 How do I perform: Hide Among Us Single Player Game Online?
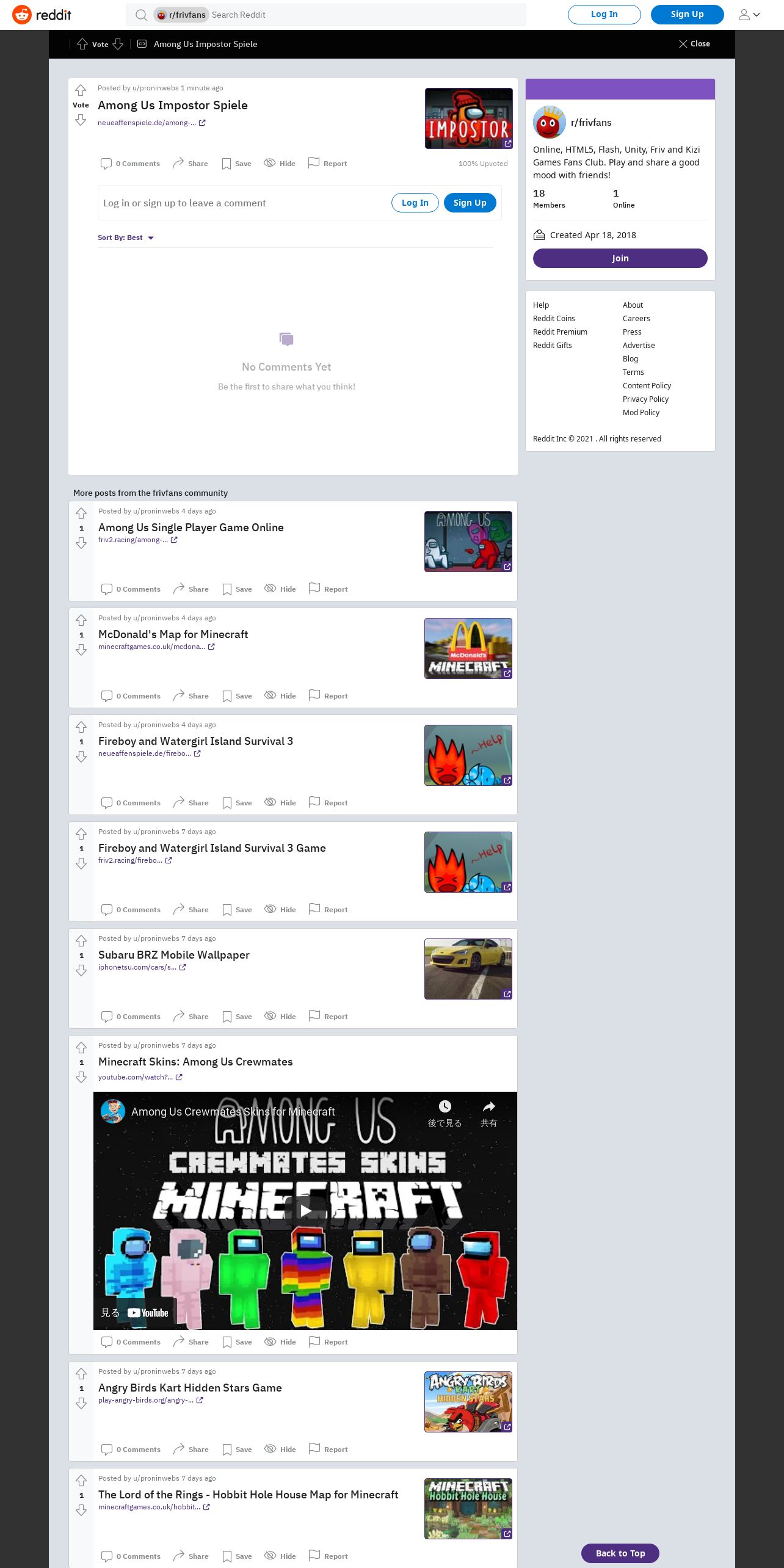(x=280, y=589)
